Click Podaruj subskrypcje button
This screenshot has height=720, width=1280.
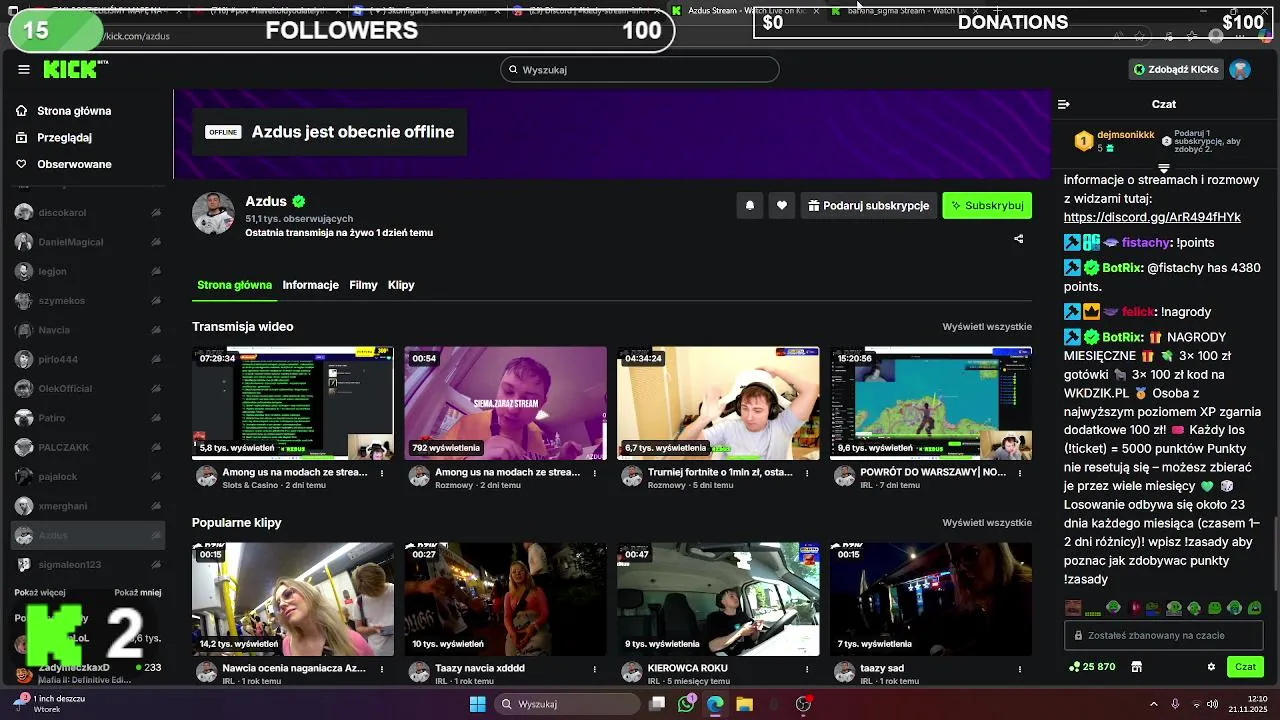(x=868, y=205)
